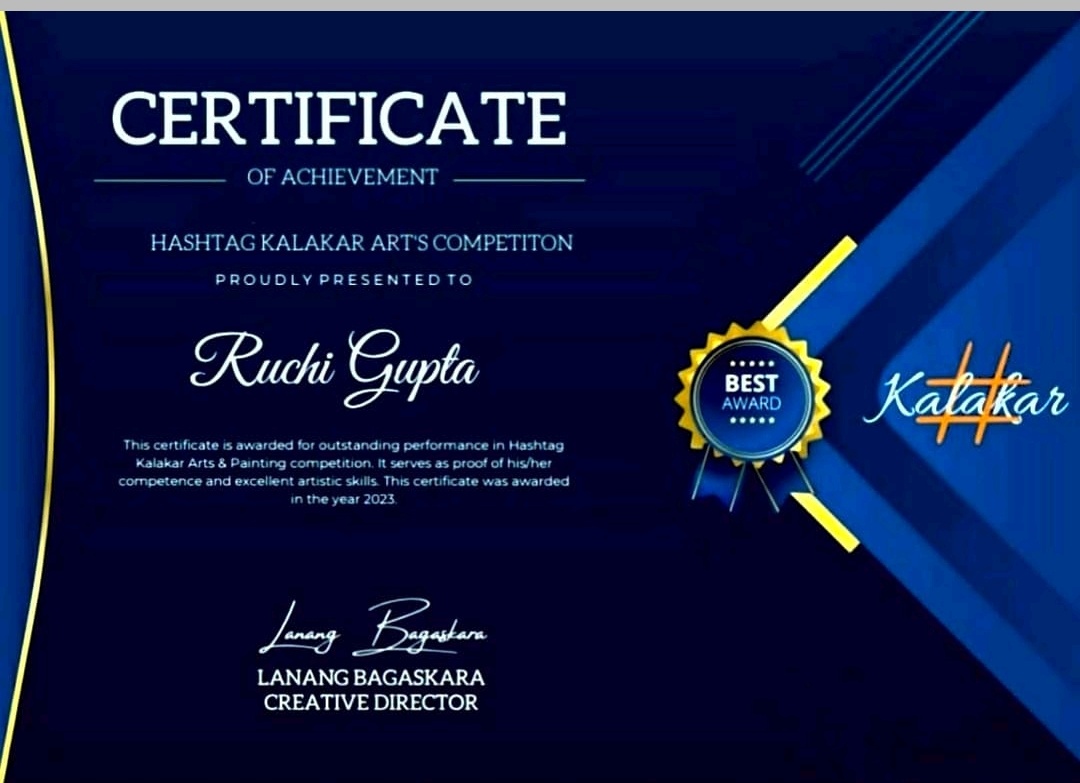This screenshot has height=783, width=1080.
Task: Click the line left of OF ACHIEVEMENT
Action: point(160,180)
